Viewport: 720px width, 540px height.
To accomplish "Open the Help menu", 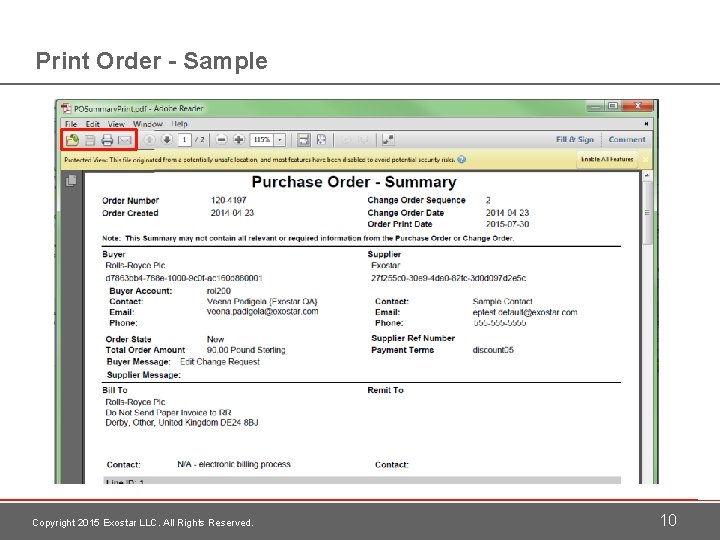I will coord(180,124).
